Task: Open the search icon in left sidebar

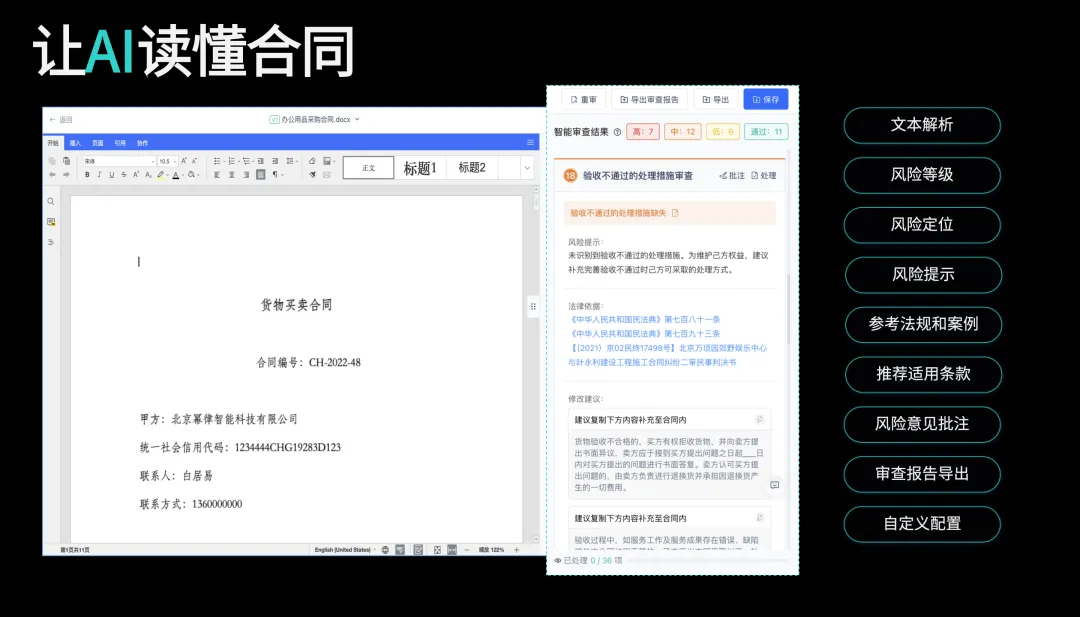Action: pos(51,202)
